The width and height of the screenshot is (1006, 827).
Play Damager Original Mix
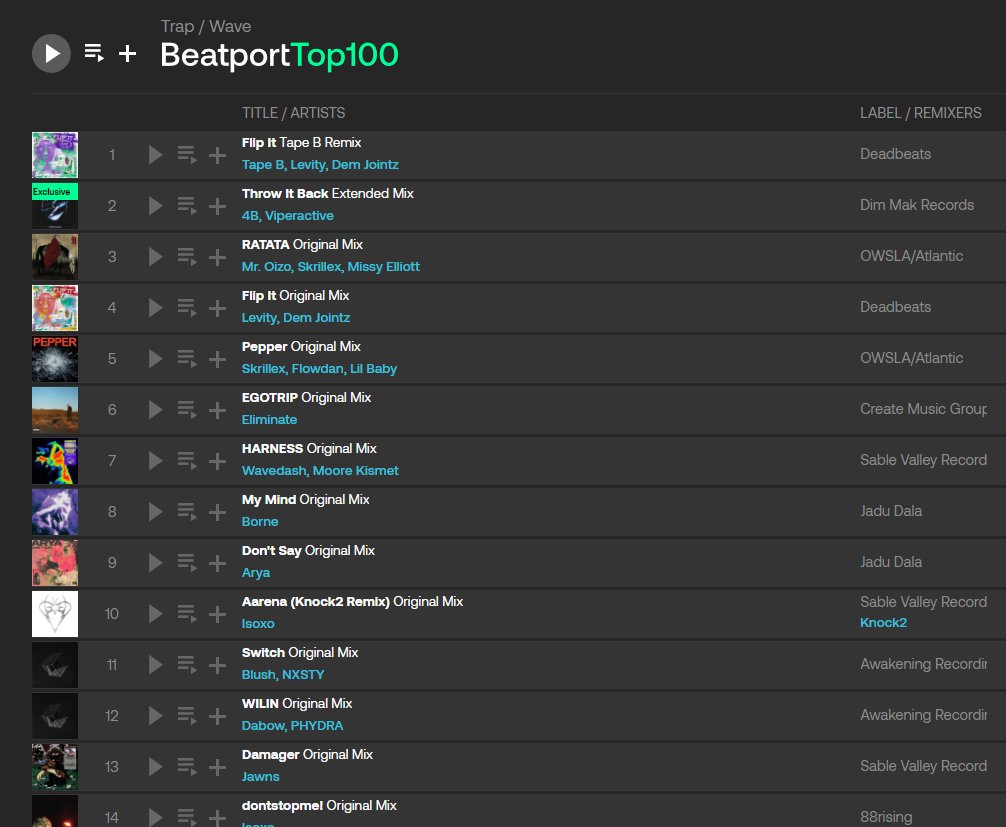155,767
